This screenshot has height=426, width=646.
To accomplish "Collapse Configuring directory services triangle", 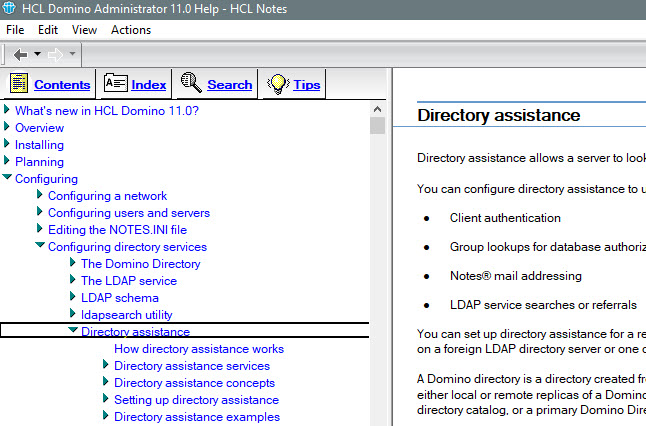I will click(40, 245).
